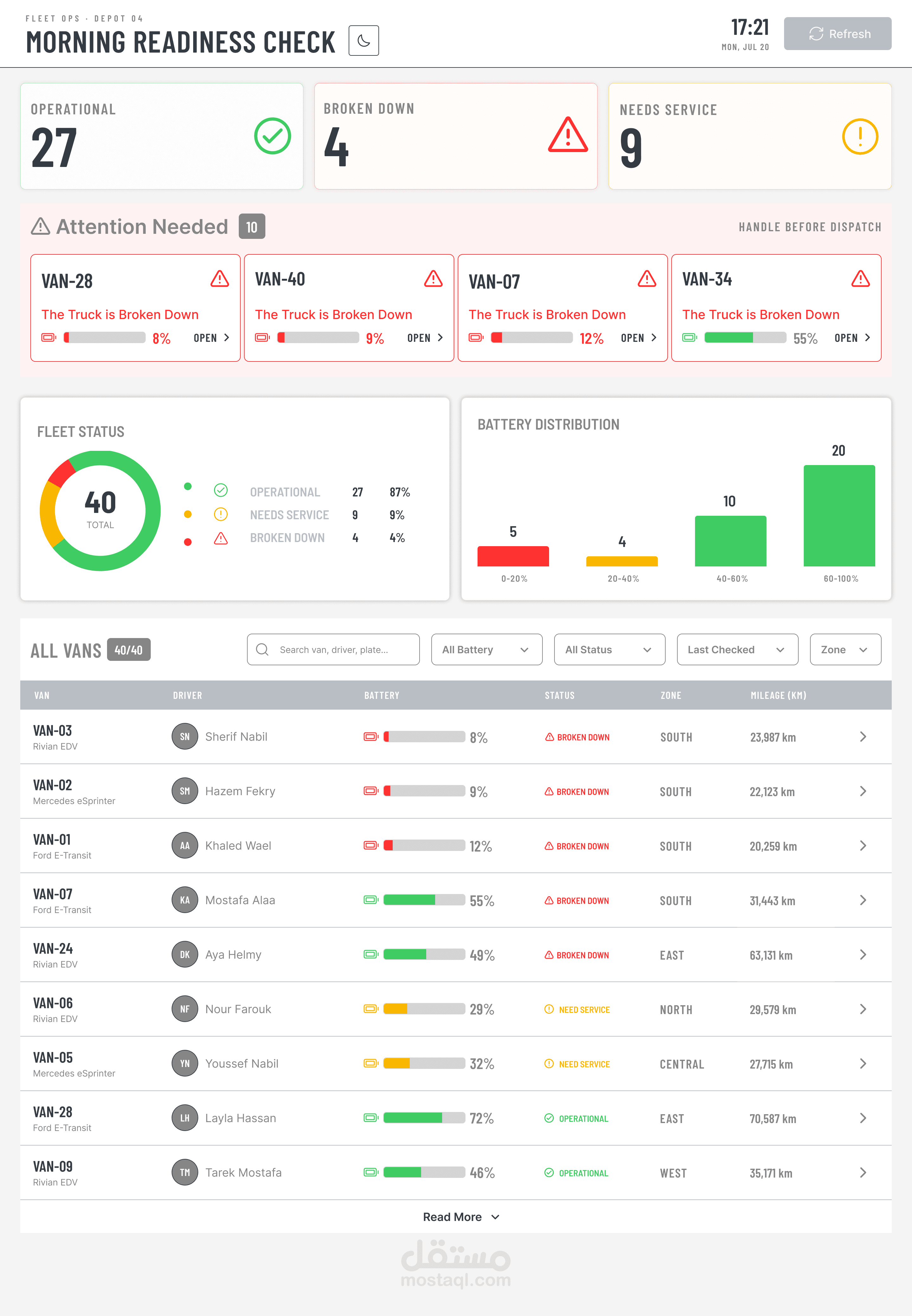Expand the VAN-09 row with its chevron
Screen dimensions: 912x1316
click(863, 1172)
